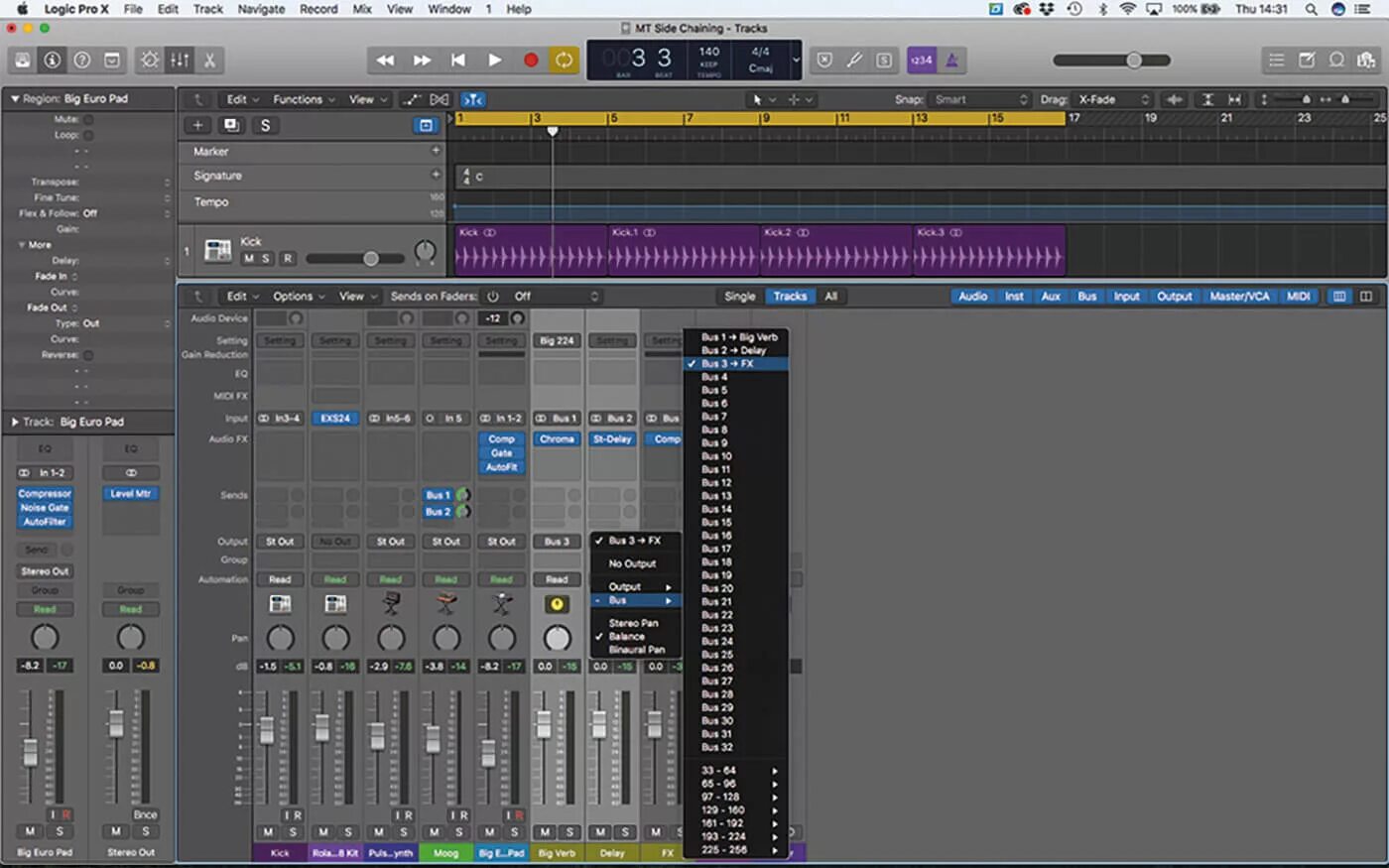This screenshot has width=1389, height=868.
Task: Adjust the Kick track volume slider
Action: click(x=355, y=259)
